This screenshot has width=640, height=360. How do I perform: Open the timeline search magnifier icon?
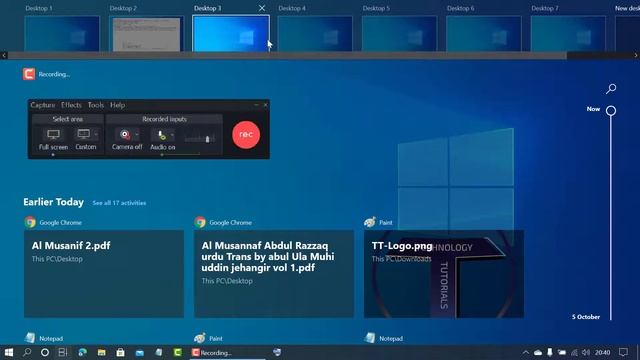tap(611, 89)
